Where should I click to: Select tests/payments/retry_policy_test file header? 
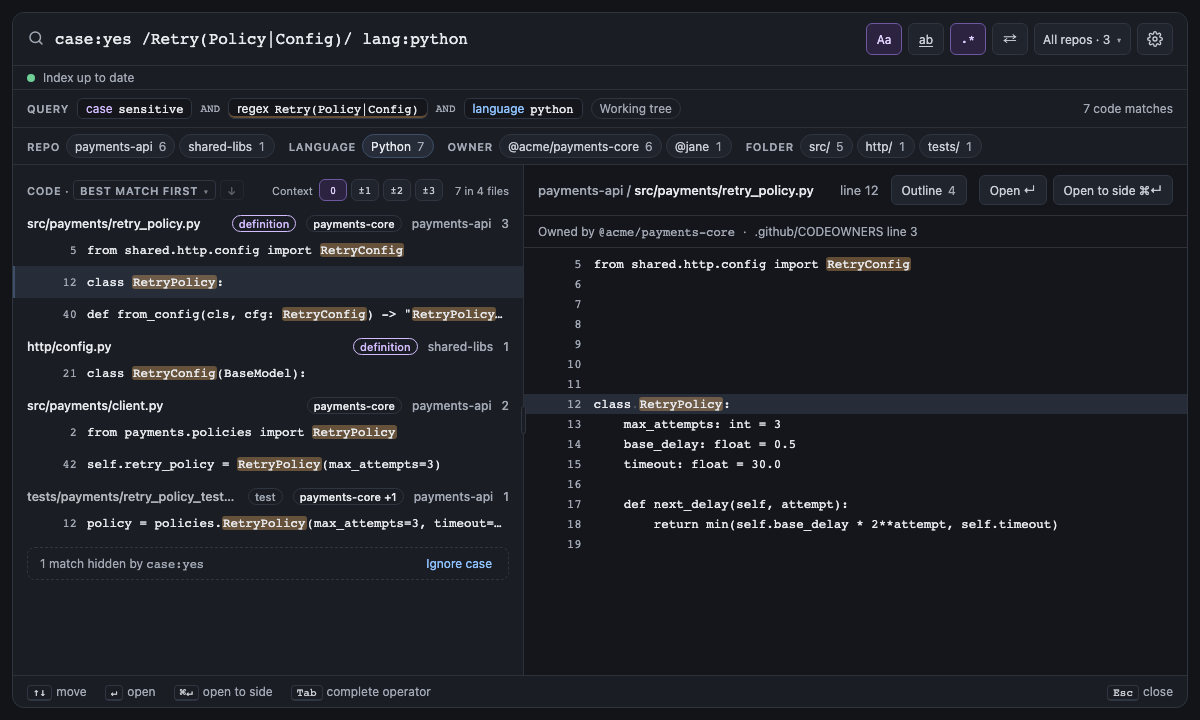pyautogui.click(x=268, y=497)
